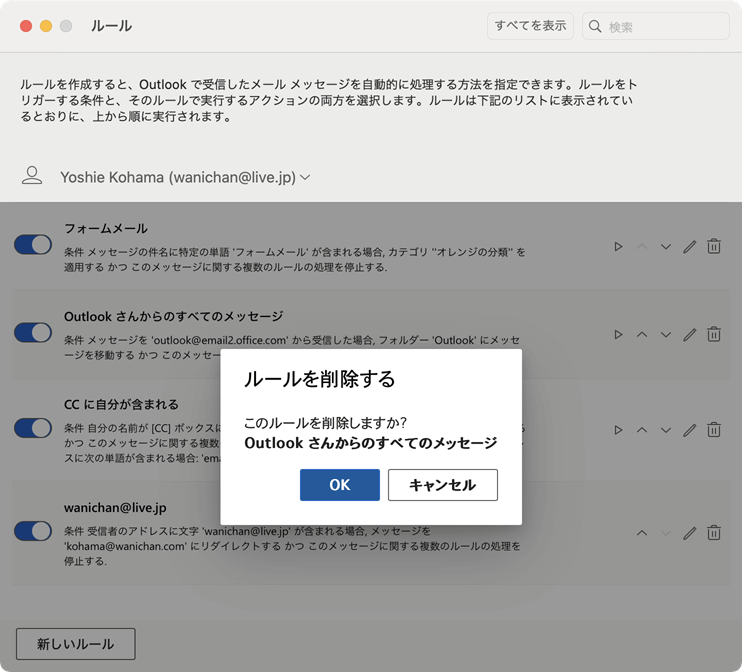
Task: Click the account person icon
Action: click(x=32, y=176)
